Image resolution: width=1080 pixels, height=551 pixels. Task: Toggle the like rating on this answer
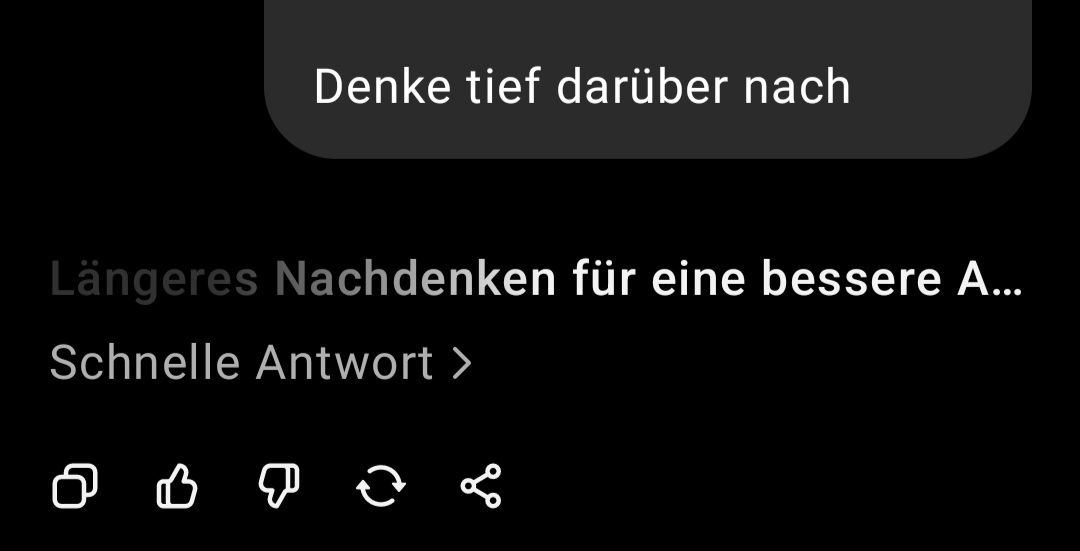tap(177, 486)
